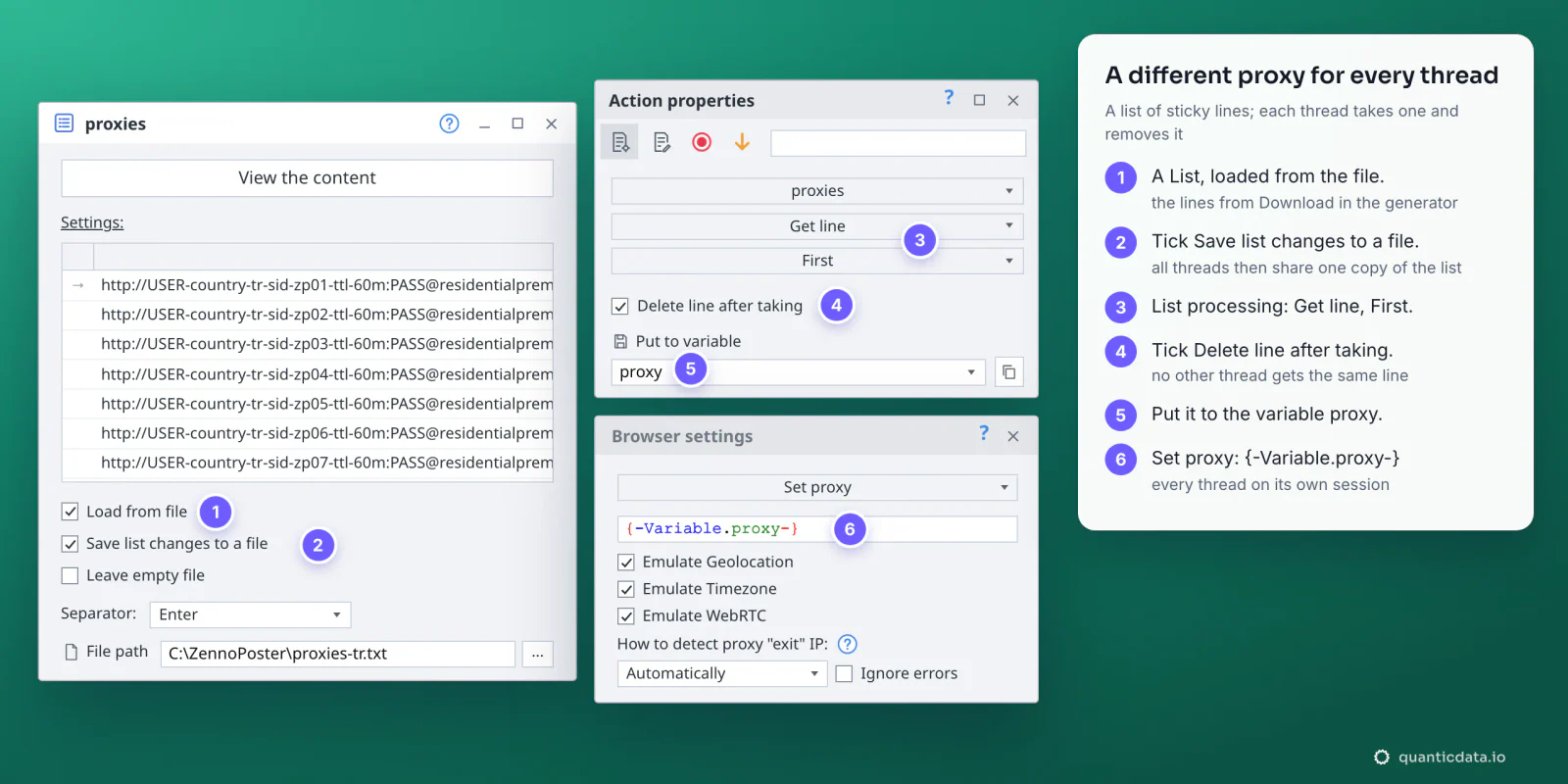Click the save icon next to Put to variable
Image resolution: width=1568 pixels, height=784 pixels.
click(620, 342)
